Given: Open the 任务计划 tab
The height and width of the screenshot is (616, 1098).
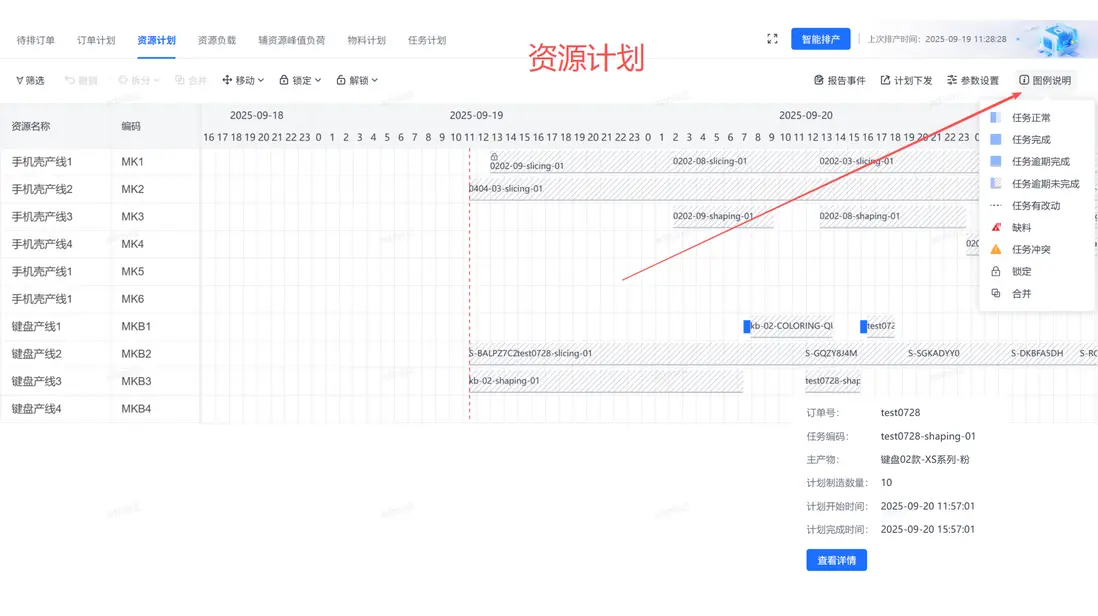Looking at the screenshot, I should [x=426, y=40].
